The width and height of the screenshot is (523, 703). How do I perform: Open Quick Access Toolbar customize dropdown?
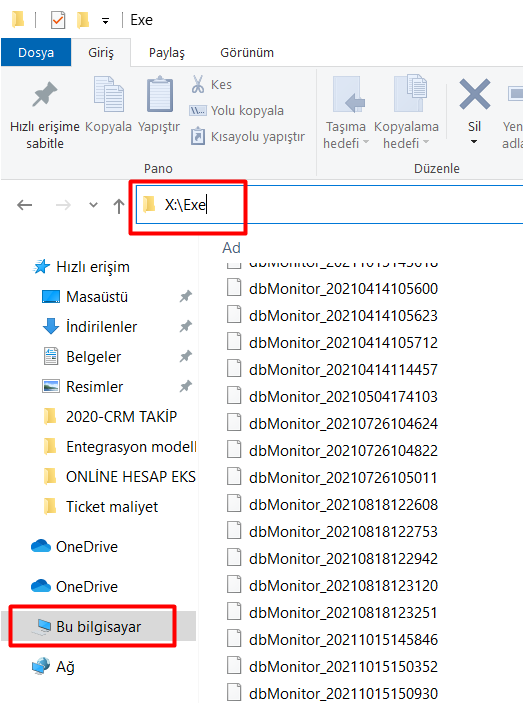(x=105, y=21)
